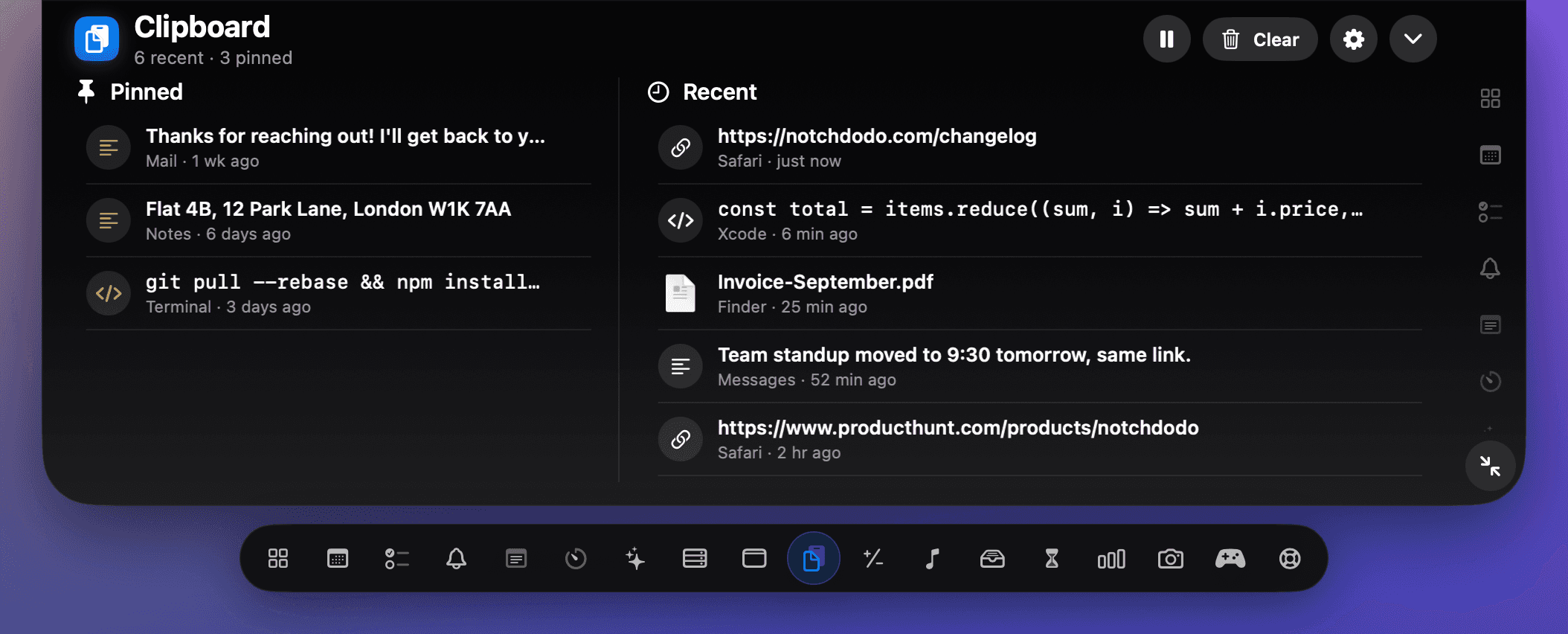The width and height of the screenshot is (1568, 634).
Task: Open the dashboard grid in the bottom dock
Action: click(278, 558)
